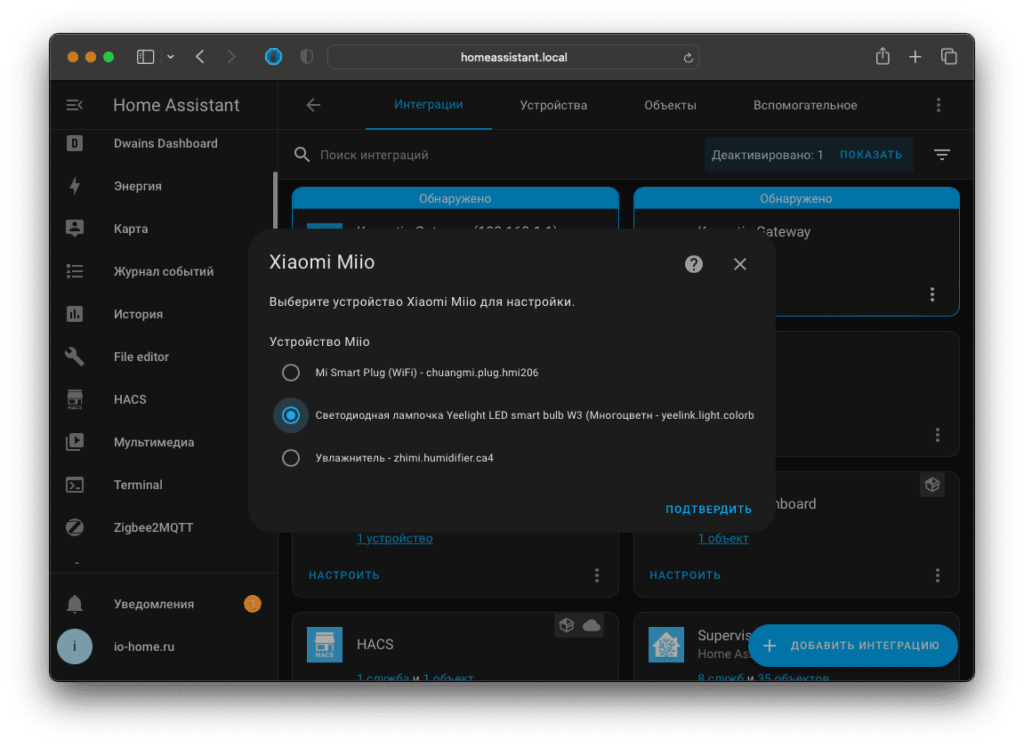Click the homeassistant.local address bar
The height and width of the screenshot is (747, 1024).
[x=513, y=57]
